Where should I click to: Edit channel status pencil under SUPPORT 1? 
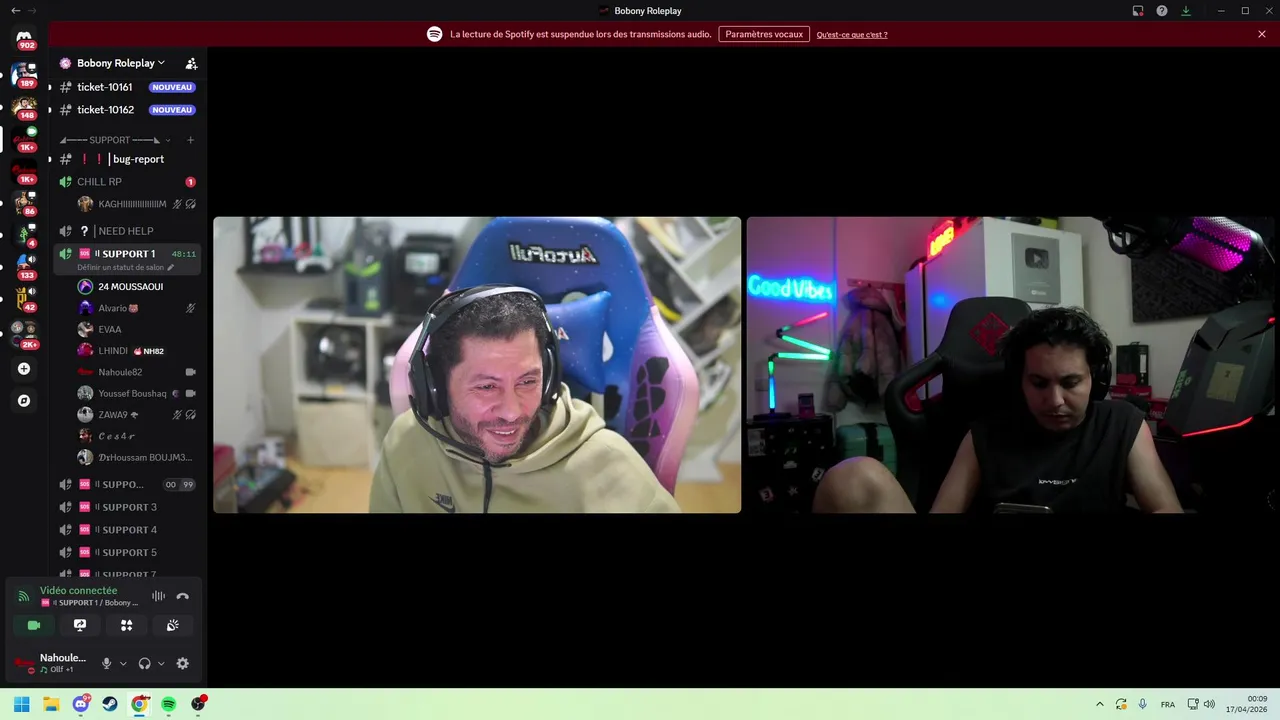coord(170,268)
